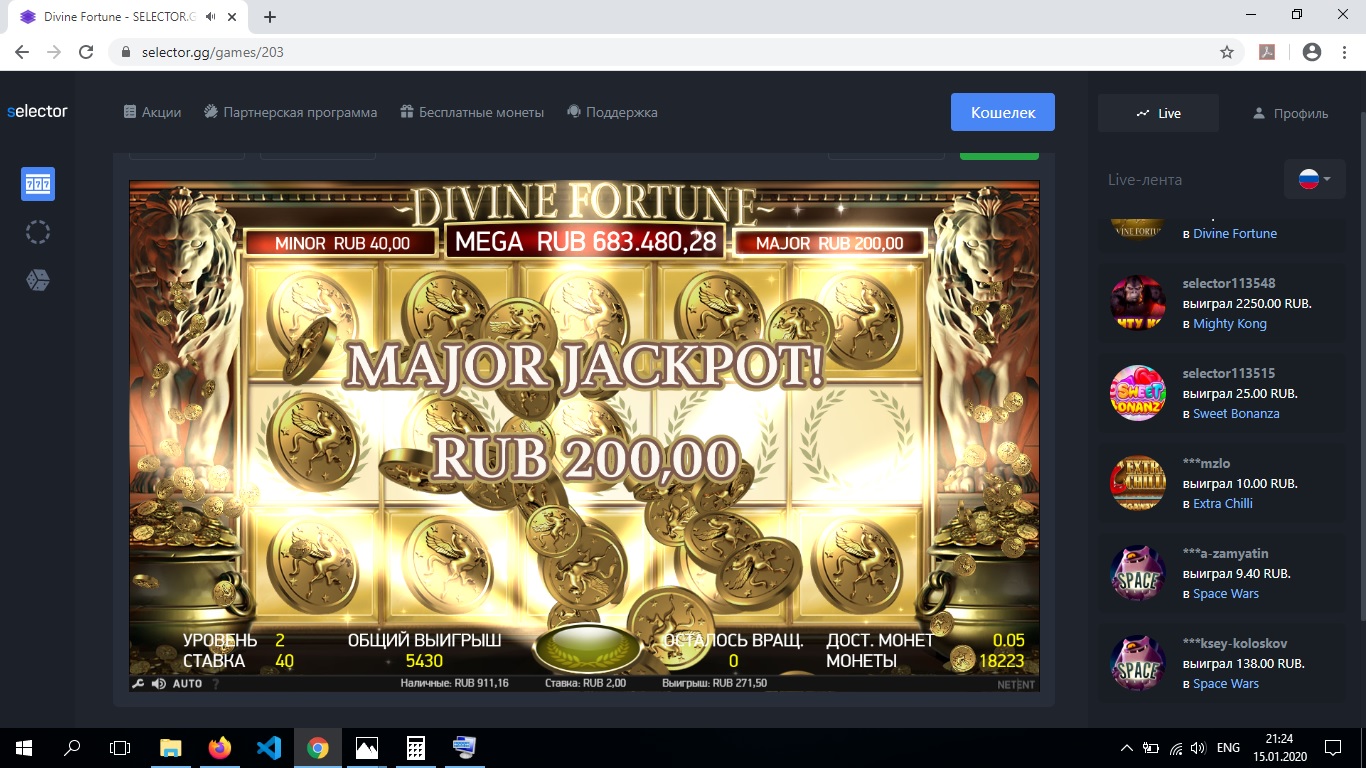The width and height of the screenshot is (1366, 768).
Task: Open the Sweet Bonanza game link
Action: [1236, 413]
